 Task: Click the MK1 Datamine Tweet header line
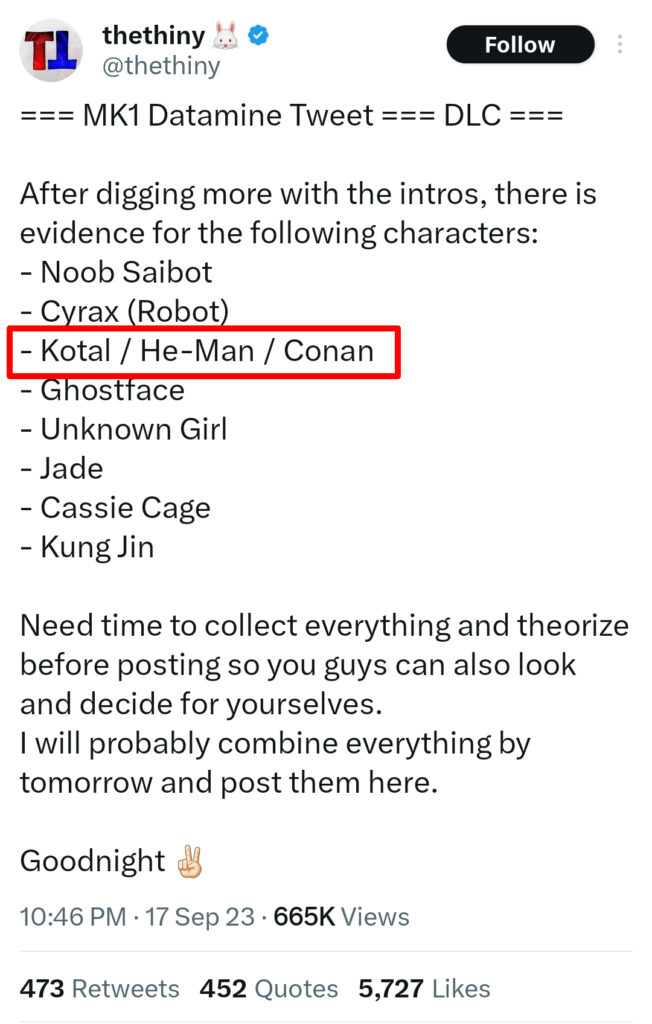291,115
